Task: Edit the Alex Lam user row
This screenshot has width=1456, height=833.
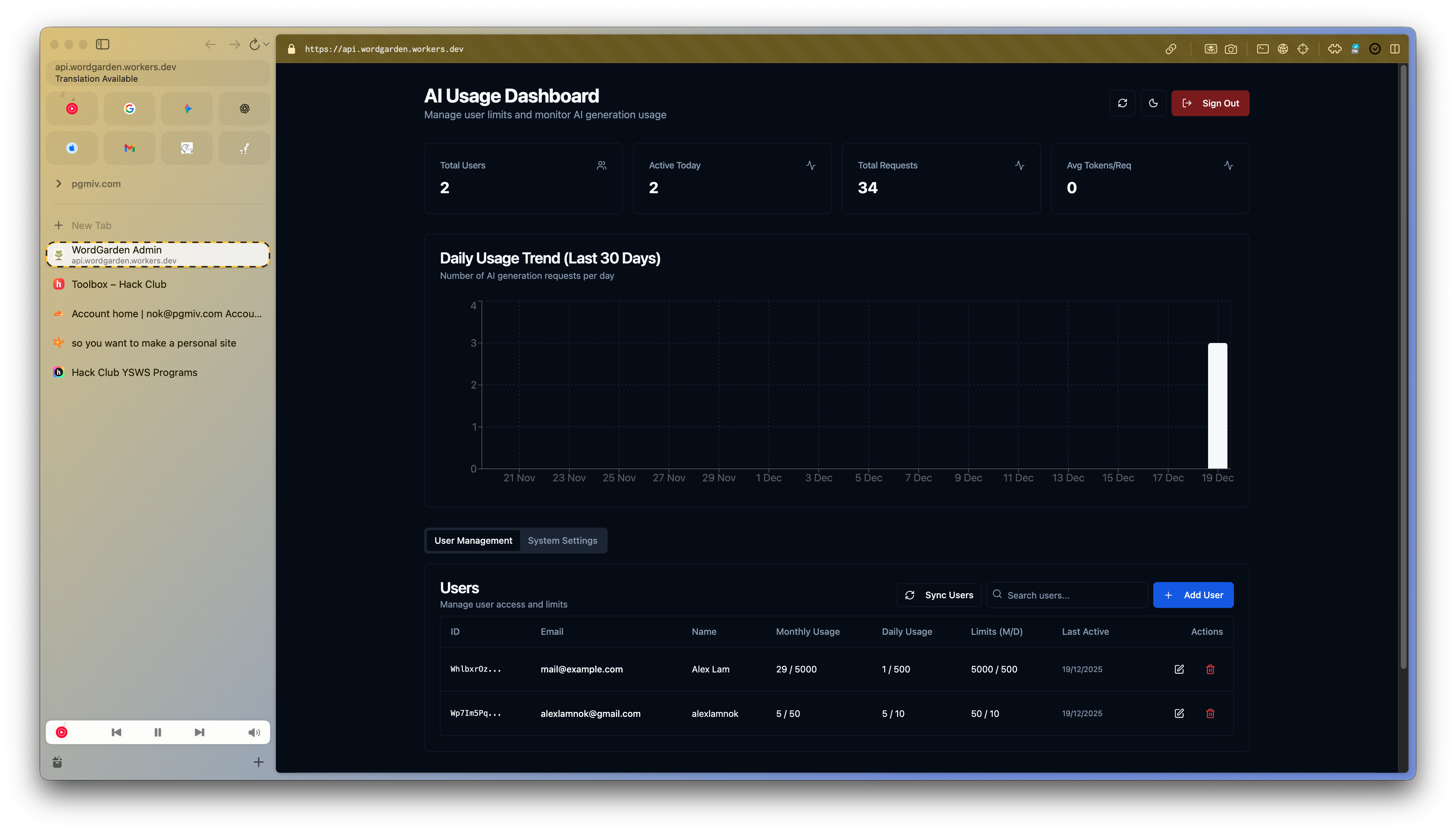Action: click(1179, 669)
